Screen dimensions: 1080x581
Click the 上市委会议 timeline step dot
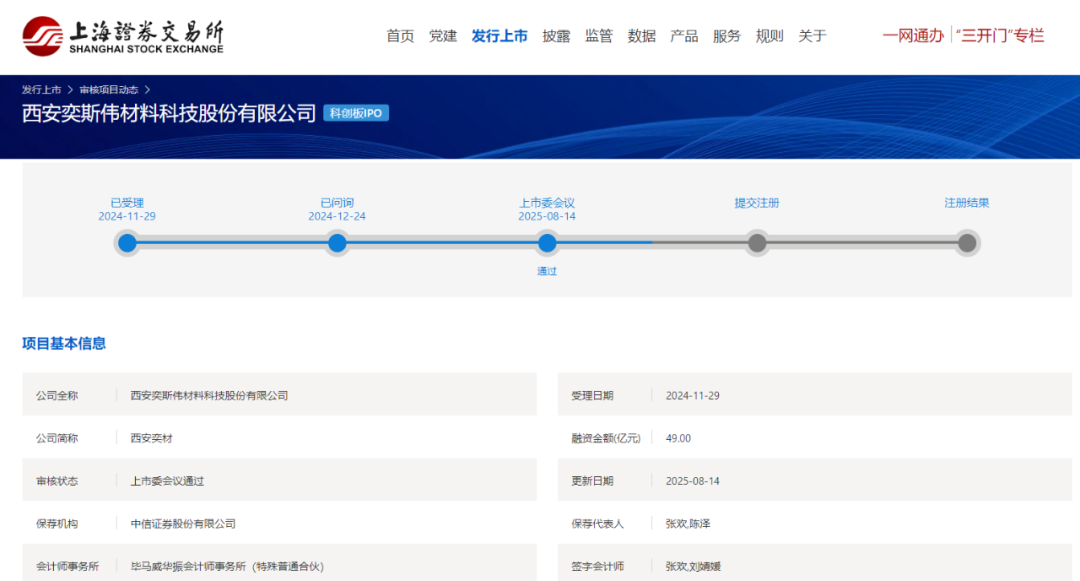click(547, 243)
